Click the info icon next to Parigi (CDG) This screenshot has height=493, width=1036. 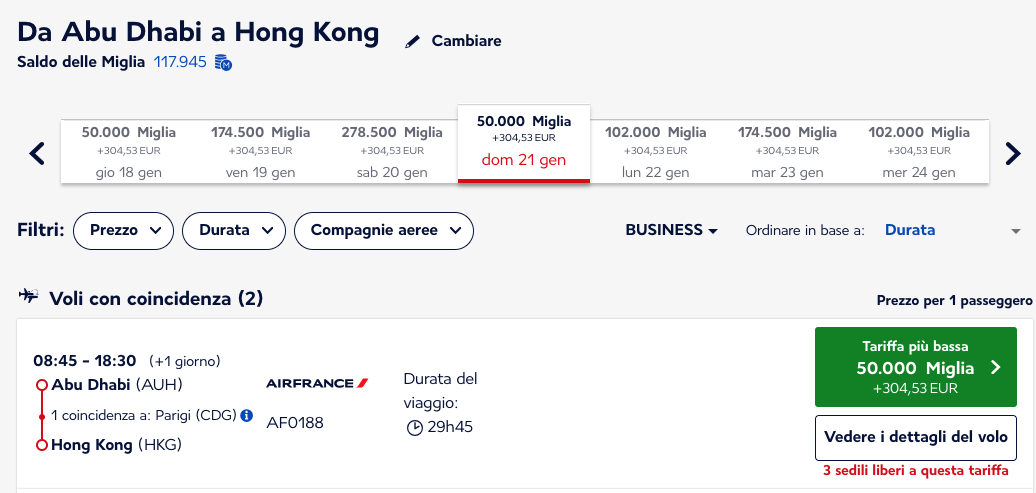pyautogui.click(x=246, y=416)
